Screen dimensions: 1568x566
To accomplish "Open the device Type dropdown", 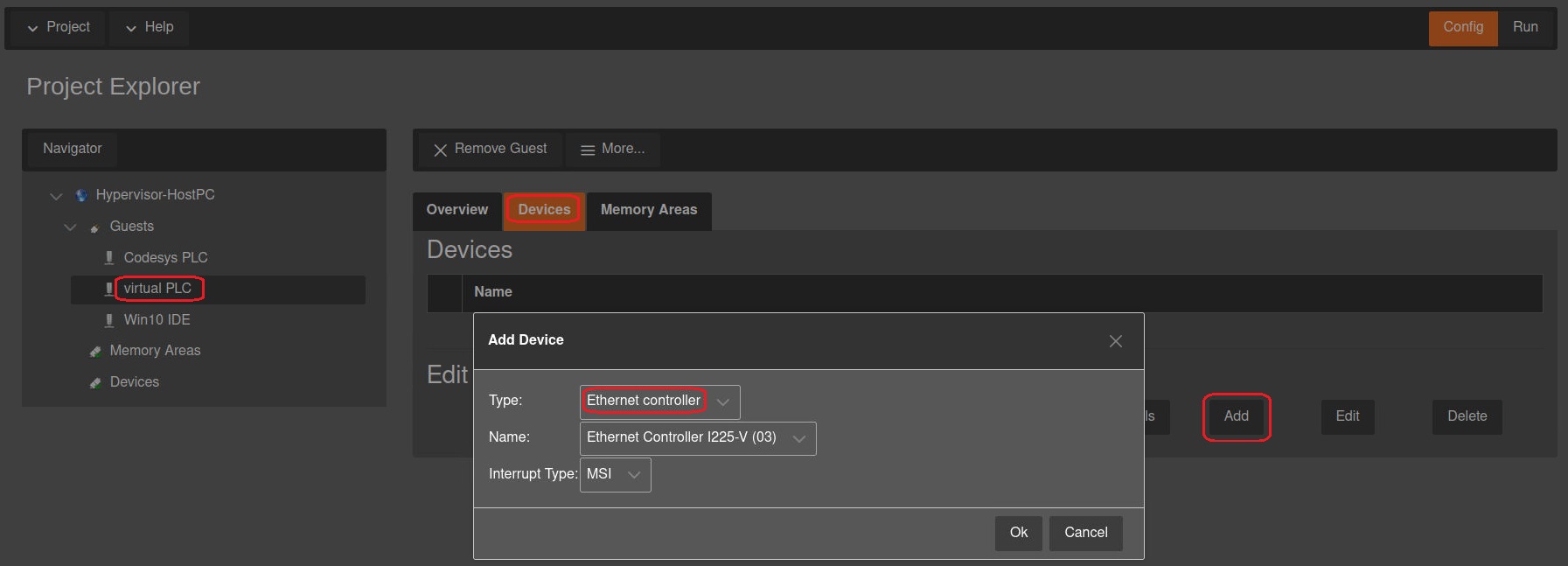I will tap(659, 402).
